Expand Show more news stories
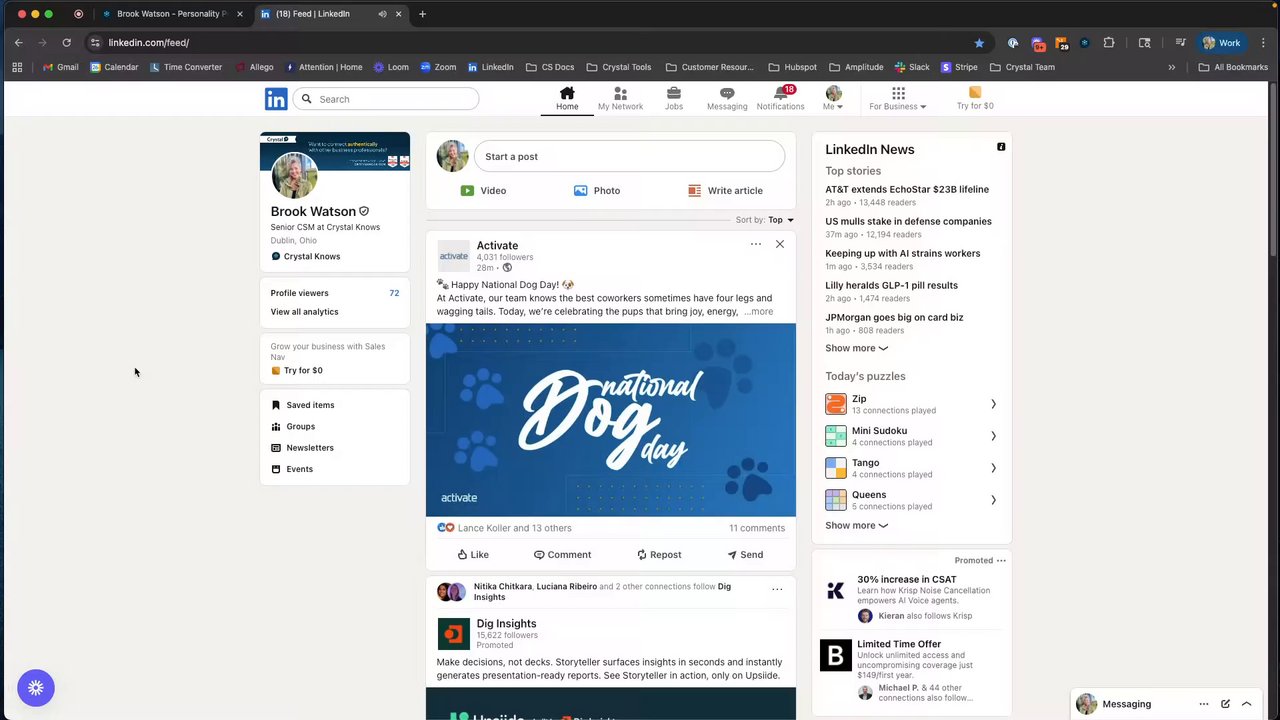The height and width of the screenshot is (720, 1280). point(856,348)
